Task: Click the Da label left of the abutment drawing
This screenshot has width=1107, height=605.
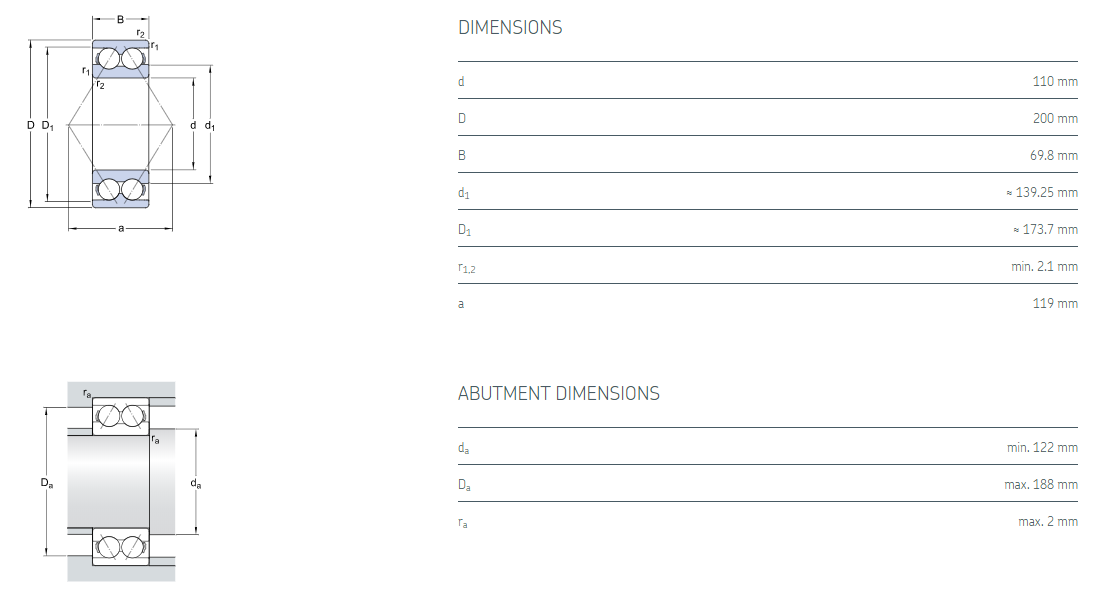Action: [x=47, y=483]
